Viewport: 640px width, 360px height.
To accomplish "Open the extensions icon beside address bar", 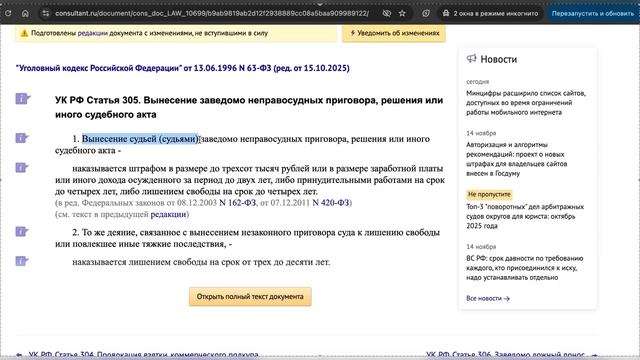I will click(426, 13).
